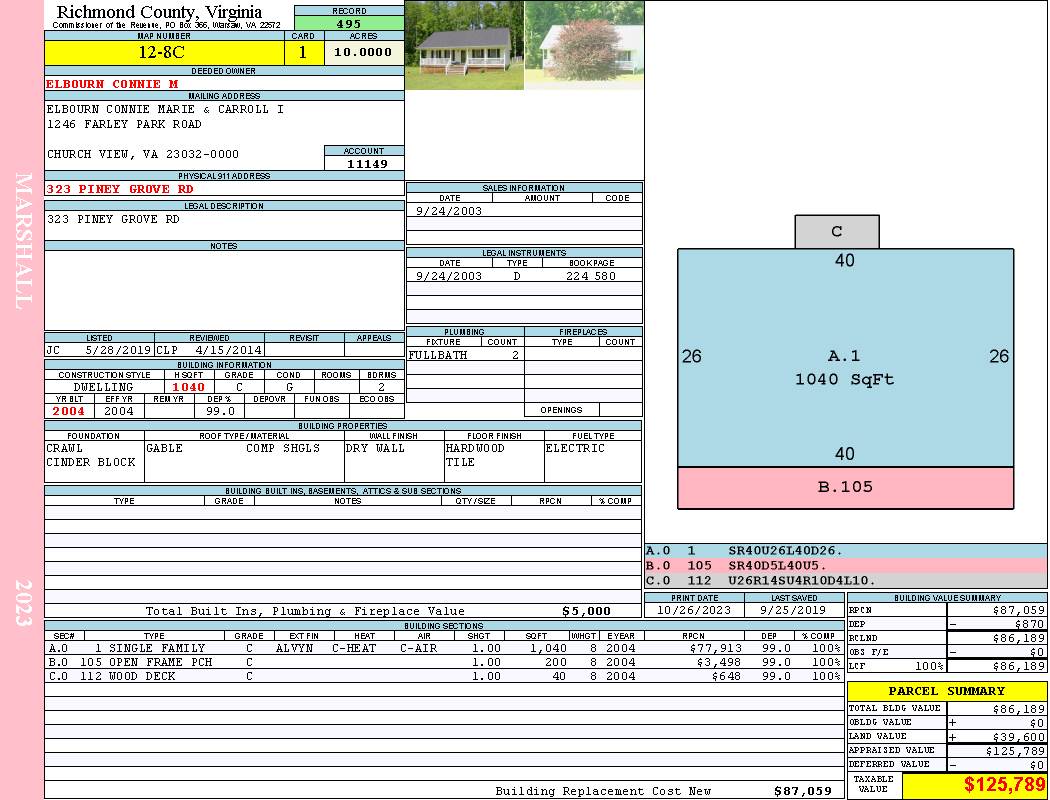Image resolution: width=1050 pixels, height=800 pixels.
Task: Select FULLBATH plumbing fixture row
Action: [x=465, y=355]
